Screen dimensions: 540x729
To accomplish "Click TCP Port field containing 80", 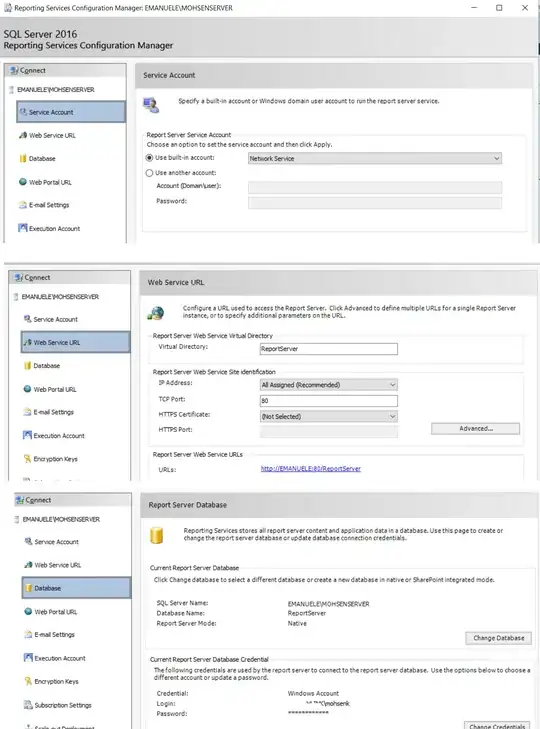I will click(329, 401).
